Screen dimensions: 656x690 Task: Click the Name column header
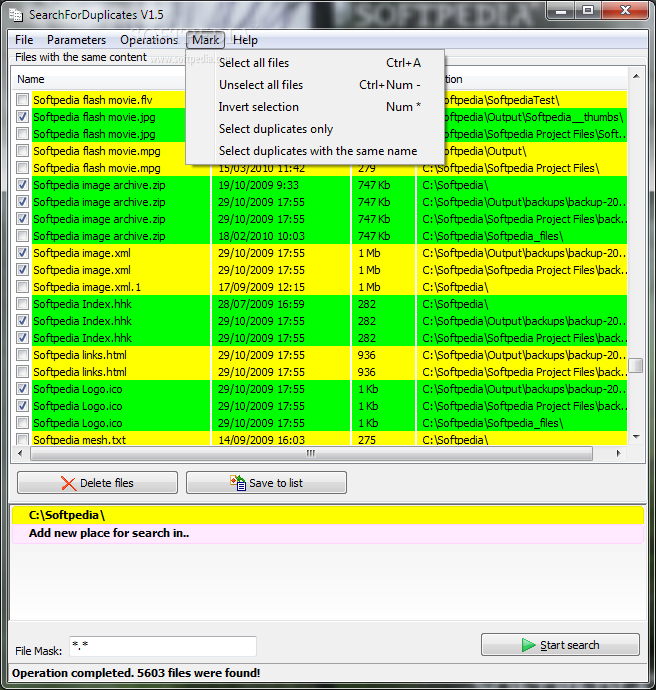[100, 79]
